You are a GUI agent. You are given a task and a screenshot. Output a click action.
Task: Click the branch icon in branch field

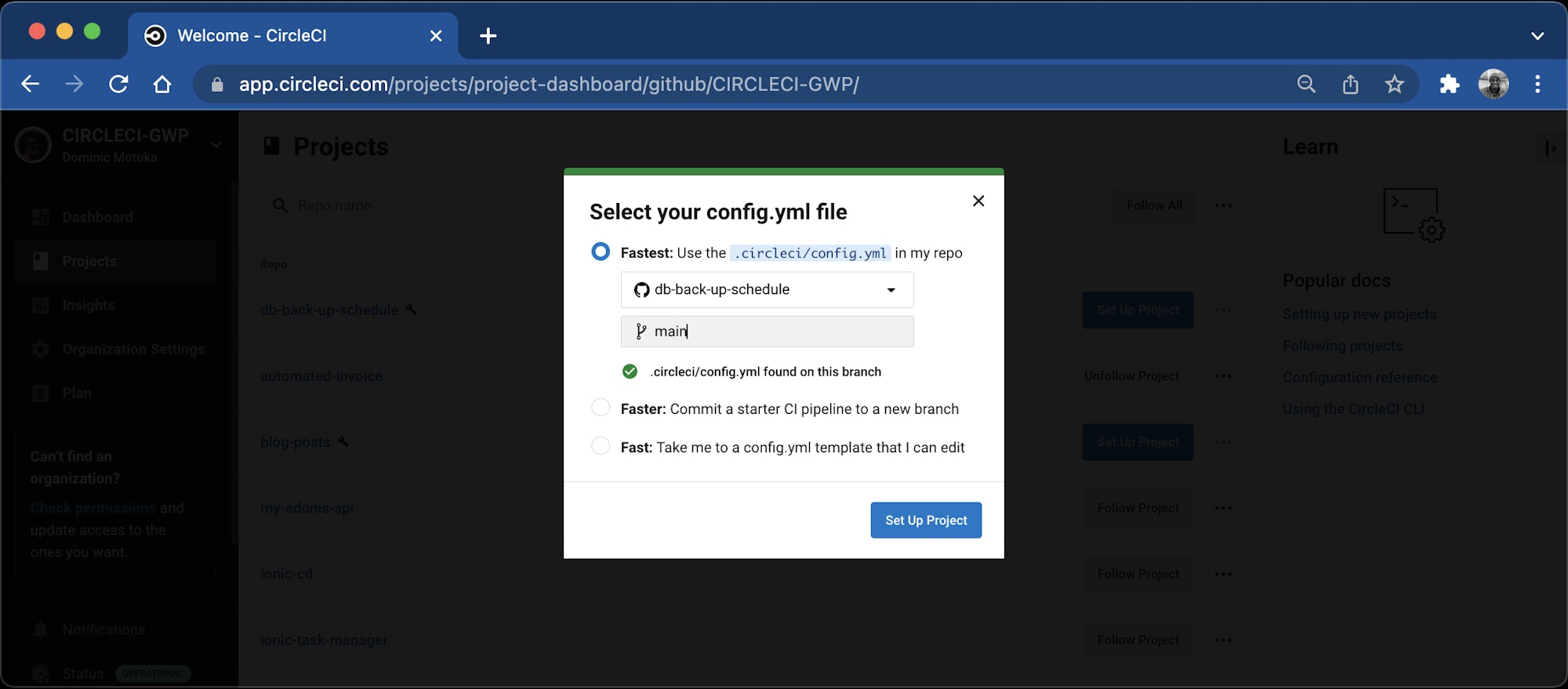pos(641,332)
